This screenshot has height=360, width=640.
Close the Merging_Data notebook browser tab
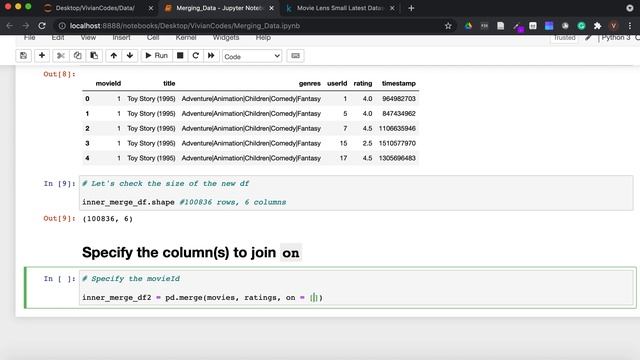tap(271, 8)
